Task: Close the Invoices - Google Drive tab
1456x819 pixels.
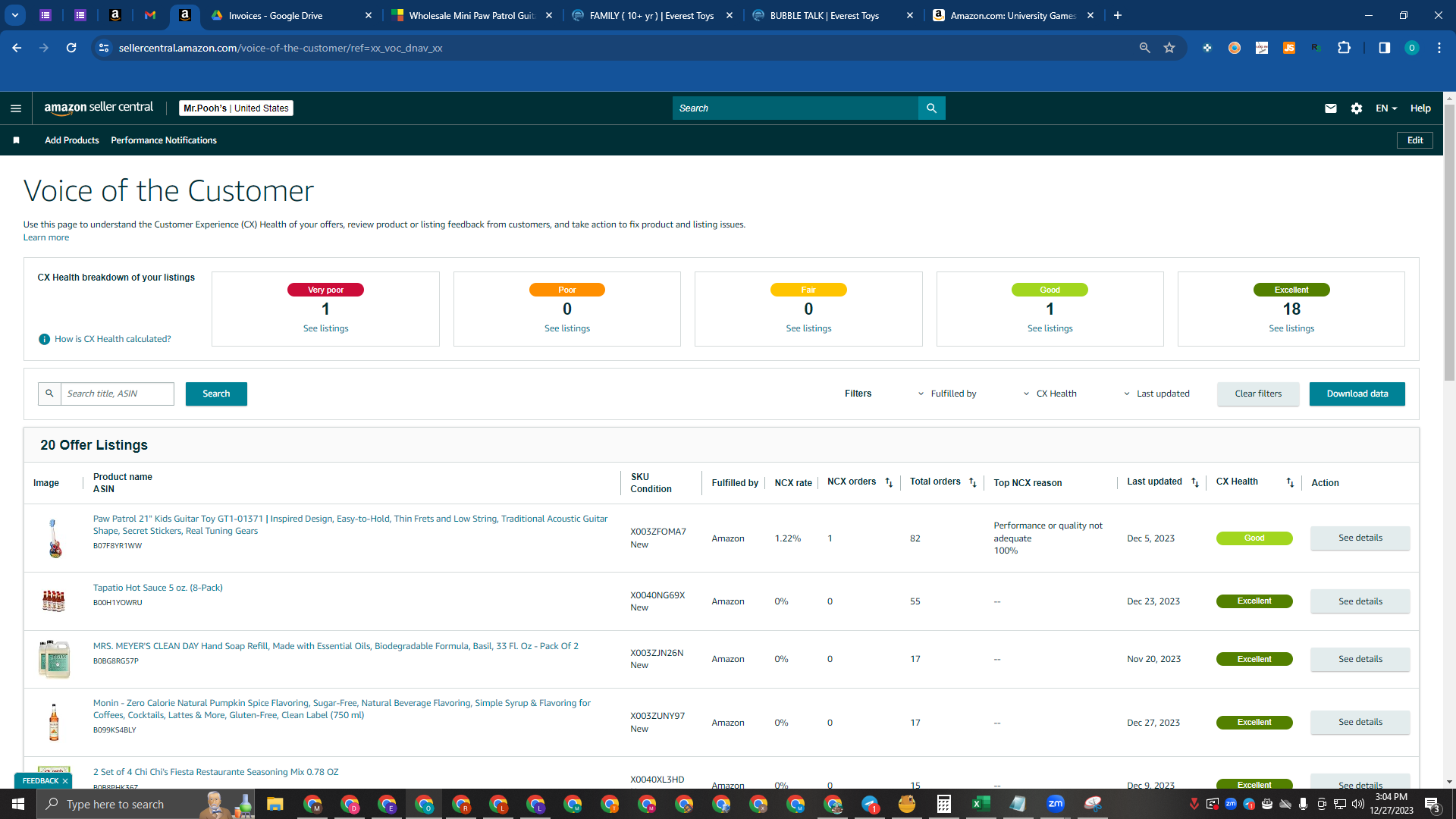Action: pyautogui.click(x=369, y=15)
